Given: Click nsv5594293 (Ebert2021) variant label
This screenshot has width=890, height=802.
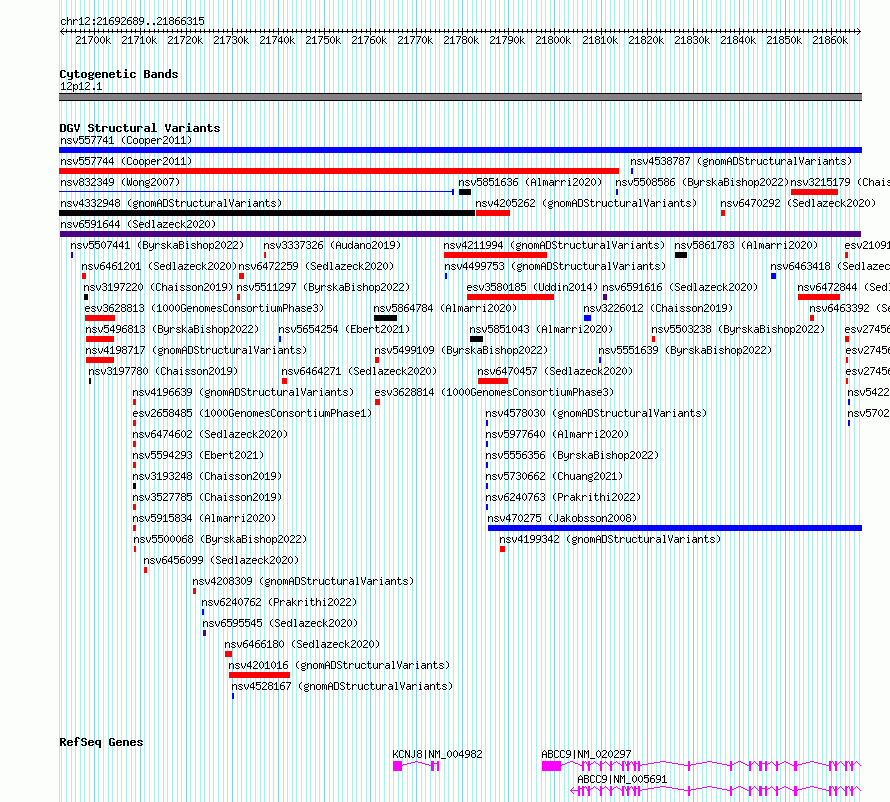Looking at the screenshot, I should pyautogui.click(x=198, y=455).
